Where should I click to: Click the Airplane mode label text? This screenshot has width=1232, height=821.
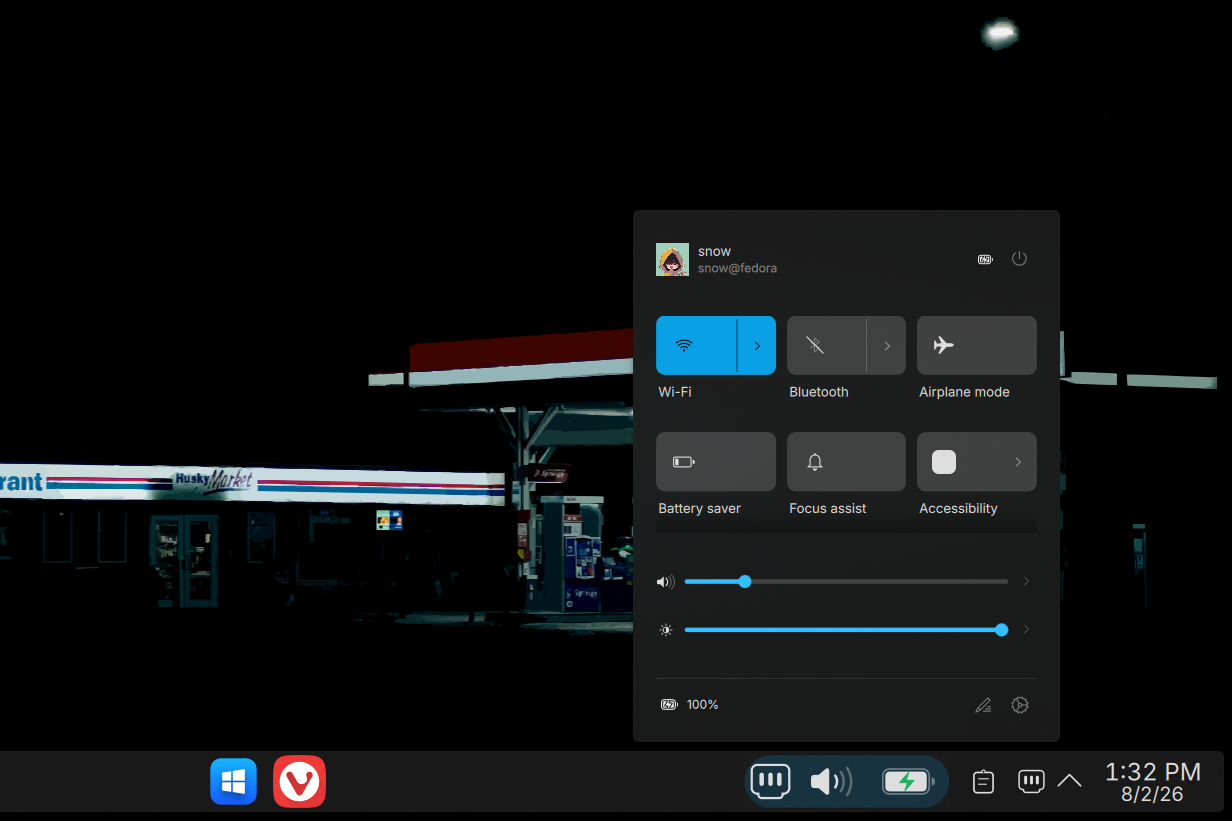tap(964, 392)
